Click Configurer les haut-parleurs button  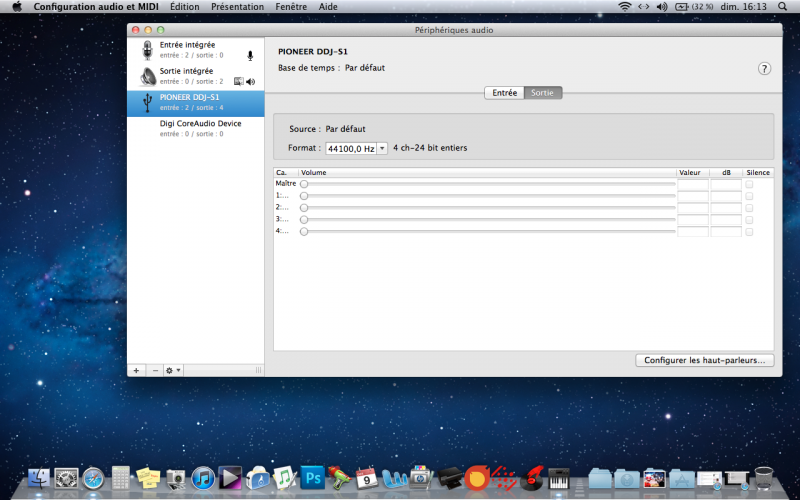[x=705, y=360]
